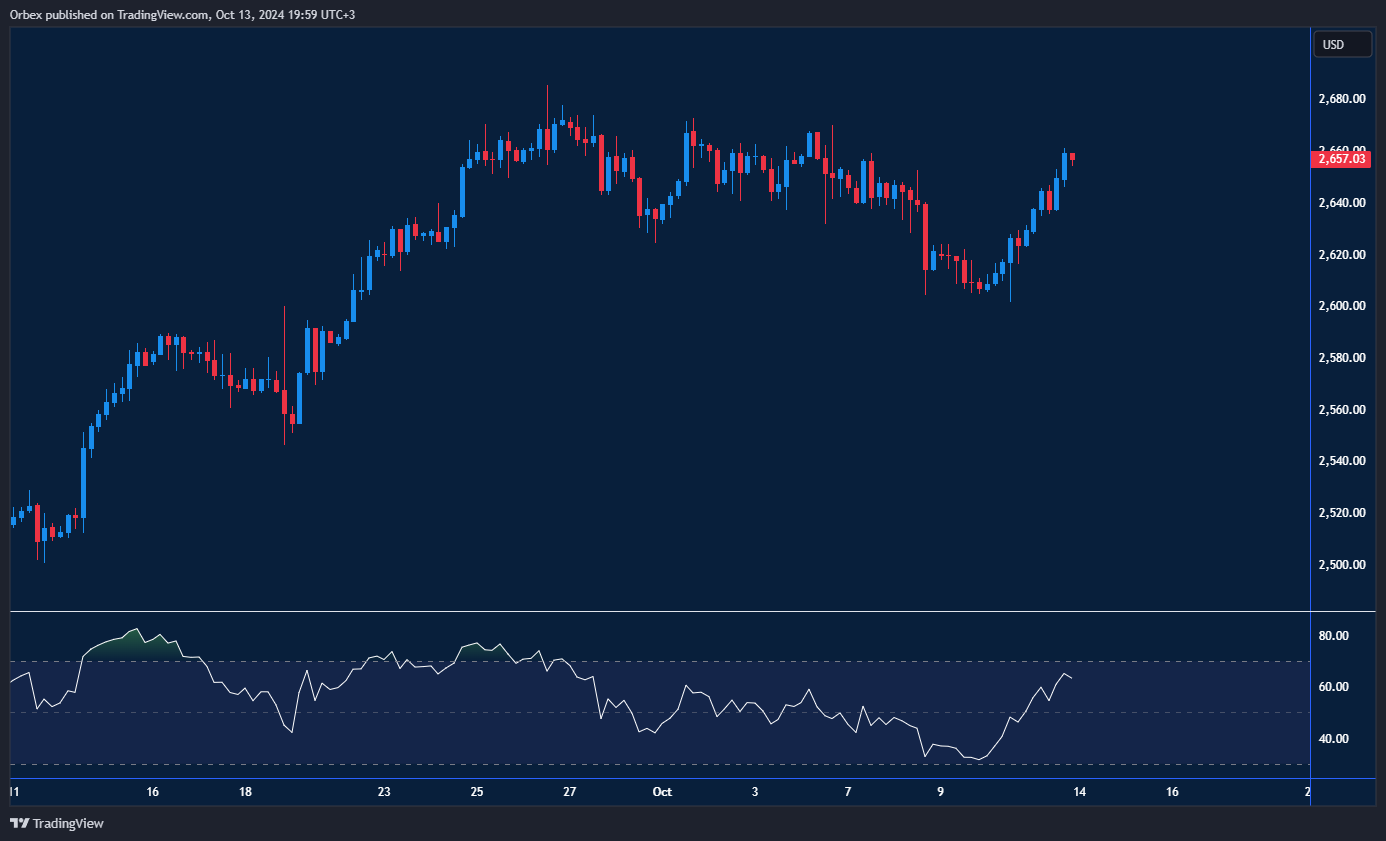Screen dimensions: 1386x841
Task: Select the Oct marker on time axis
Action: coord(661,792)
